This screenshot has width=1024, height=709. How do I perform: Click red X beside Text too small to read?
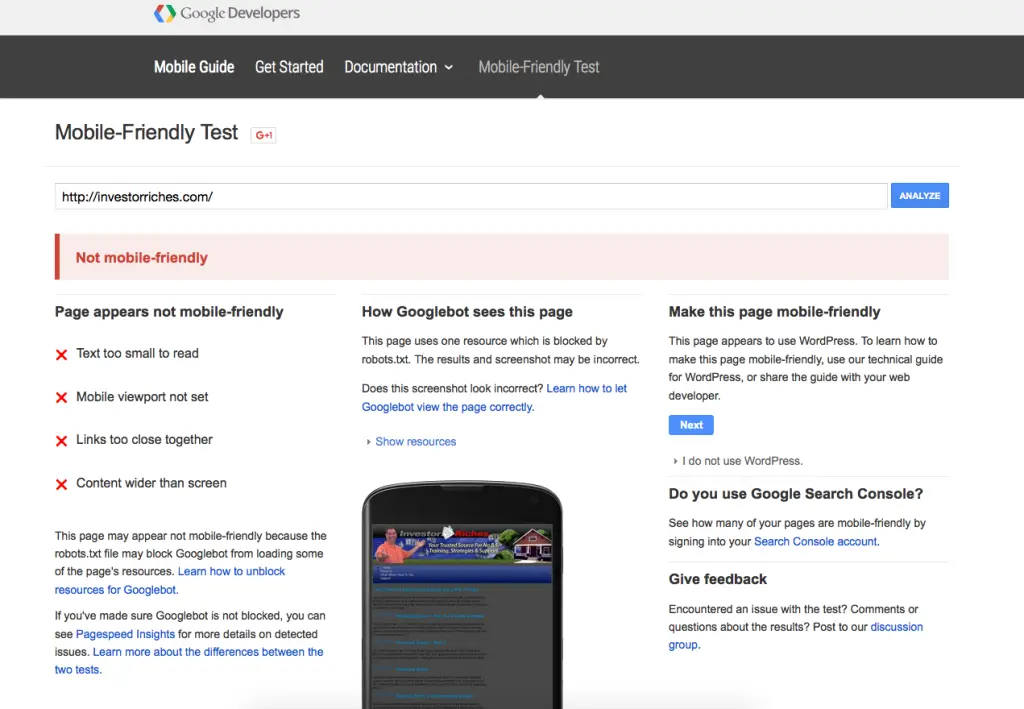click(61, 354)
